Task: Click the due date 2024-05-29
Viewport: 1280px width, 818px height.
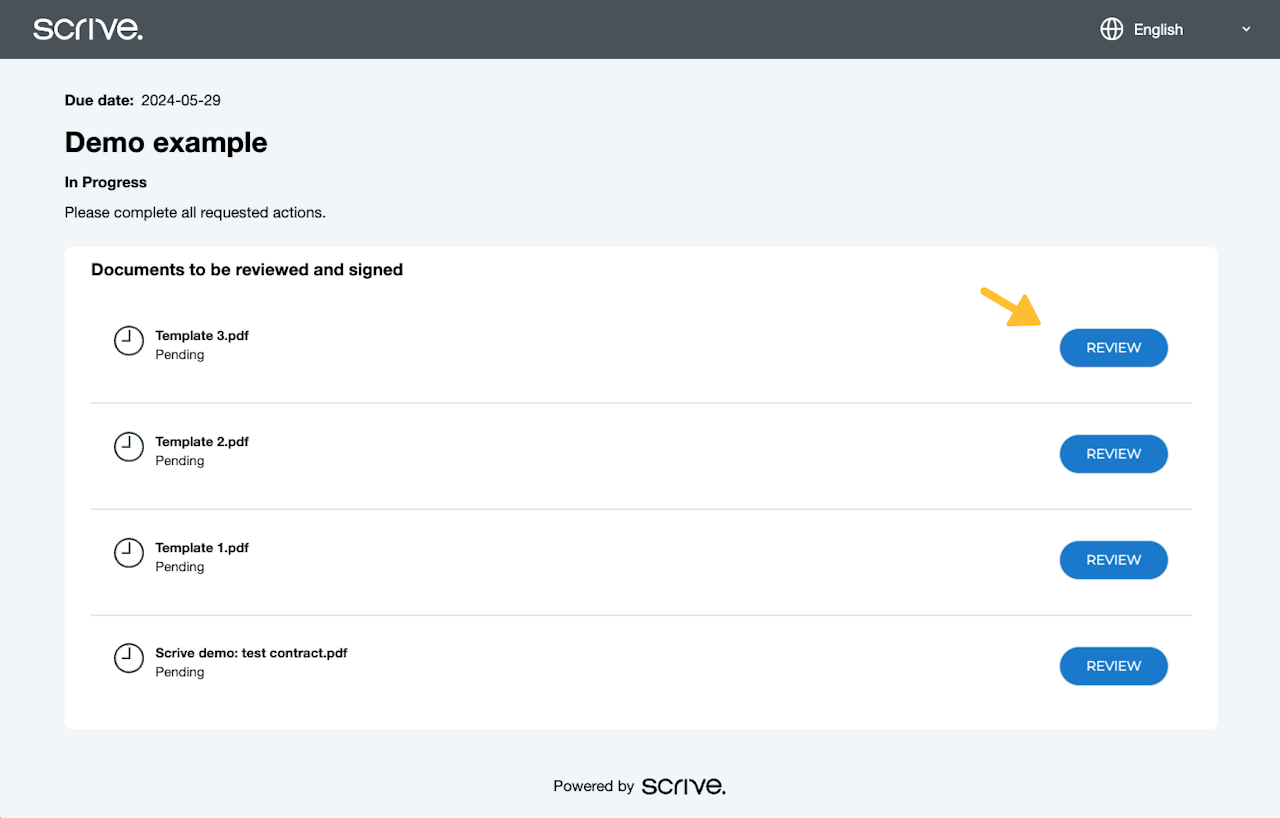Action: coord(181,100)
